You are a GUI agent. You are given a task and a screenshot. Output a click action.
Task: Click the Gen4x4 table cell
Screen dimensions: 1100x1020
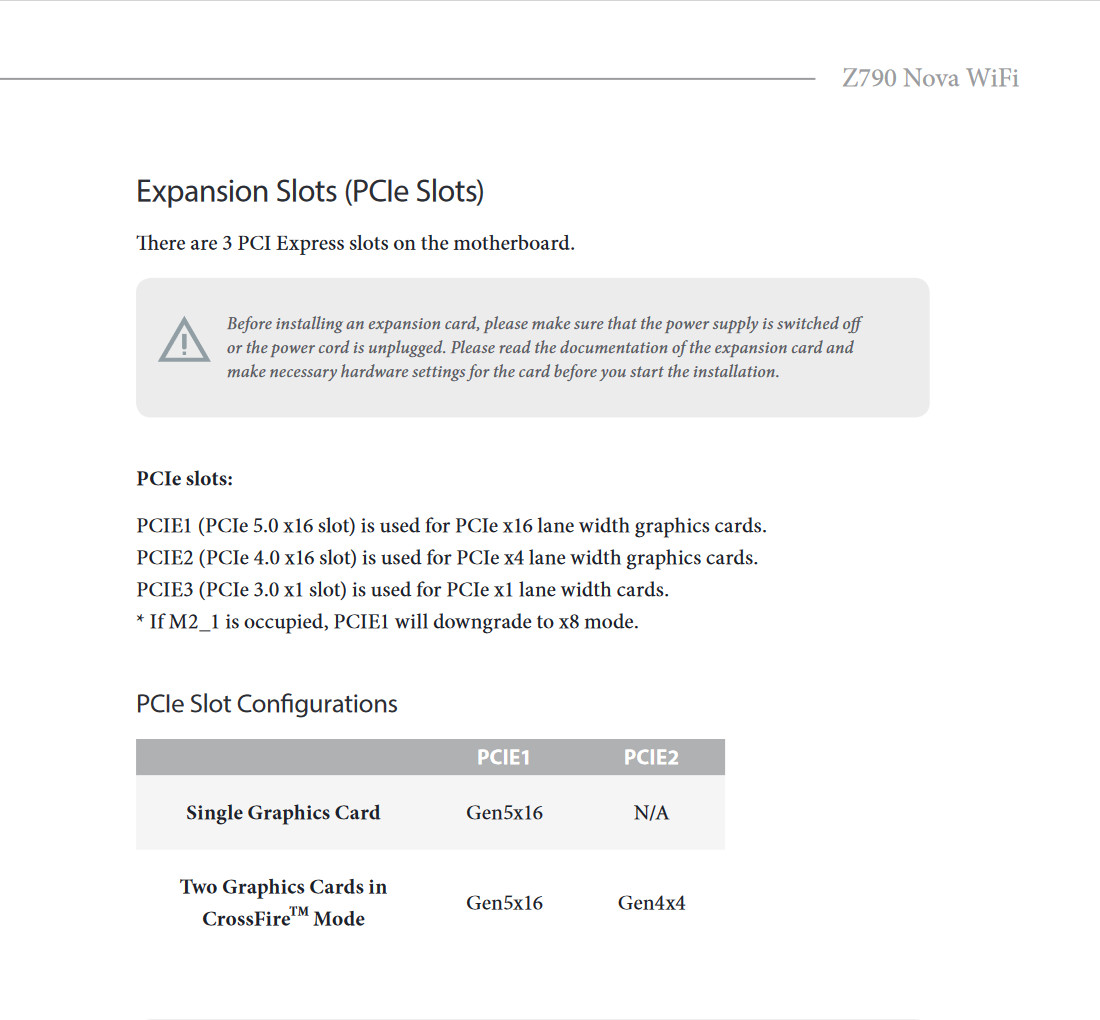pos(651,903)
